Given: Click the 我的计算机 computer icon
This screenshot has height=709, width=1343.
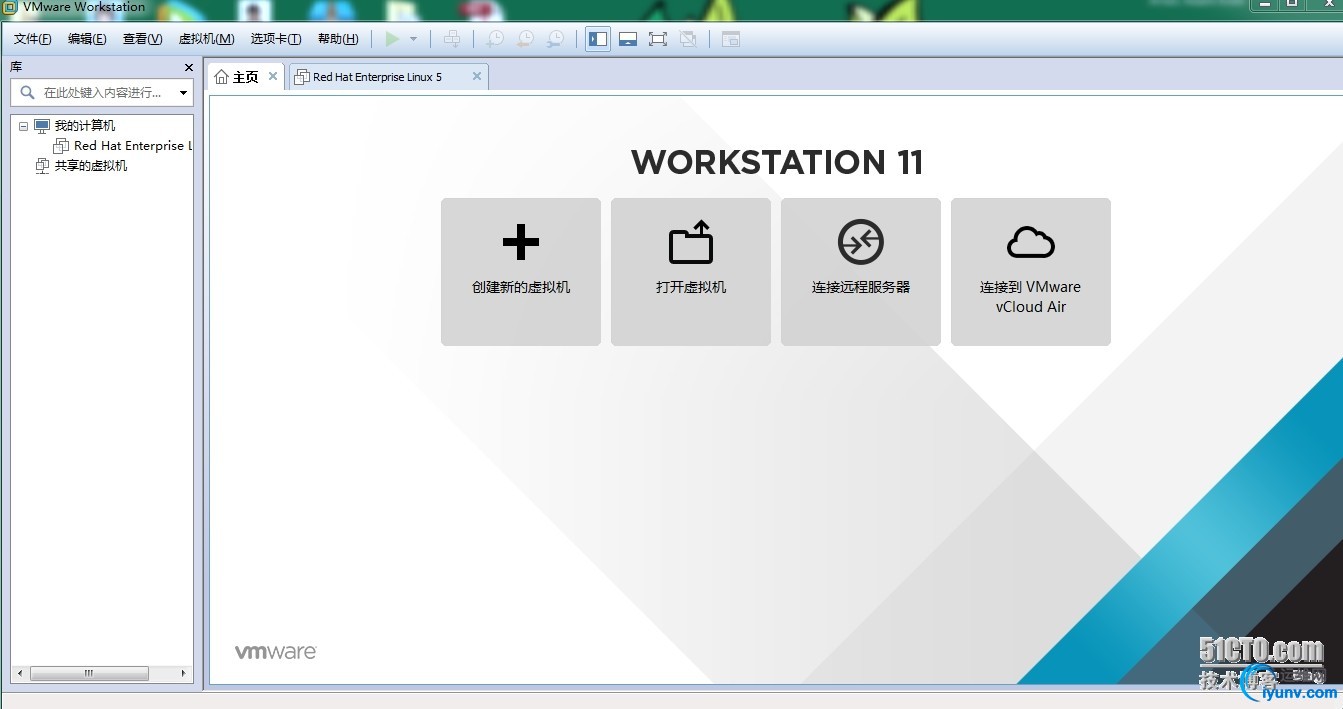Looking at the screenshot, I should (41, 126).
